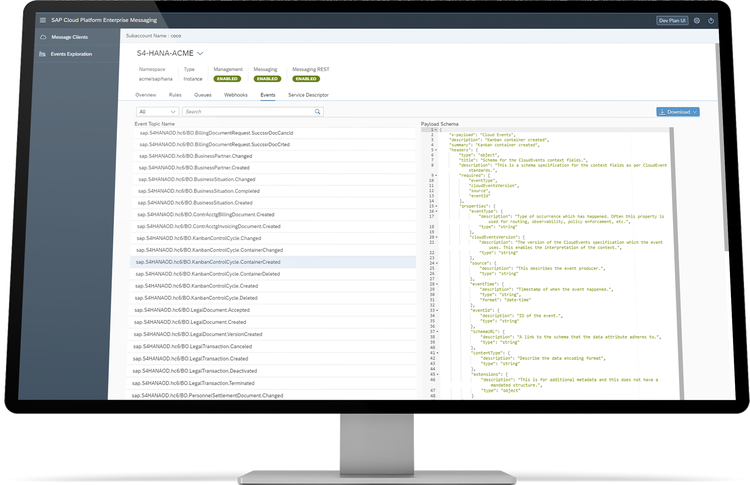Select BusinessPartner.Created event topic
The height and width of the screenshot is (485, 750).
pos(274,168)
